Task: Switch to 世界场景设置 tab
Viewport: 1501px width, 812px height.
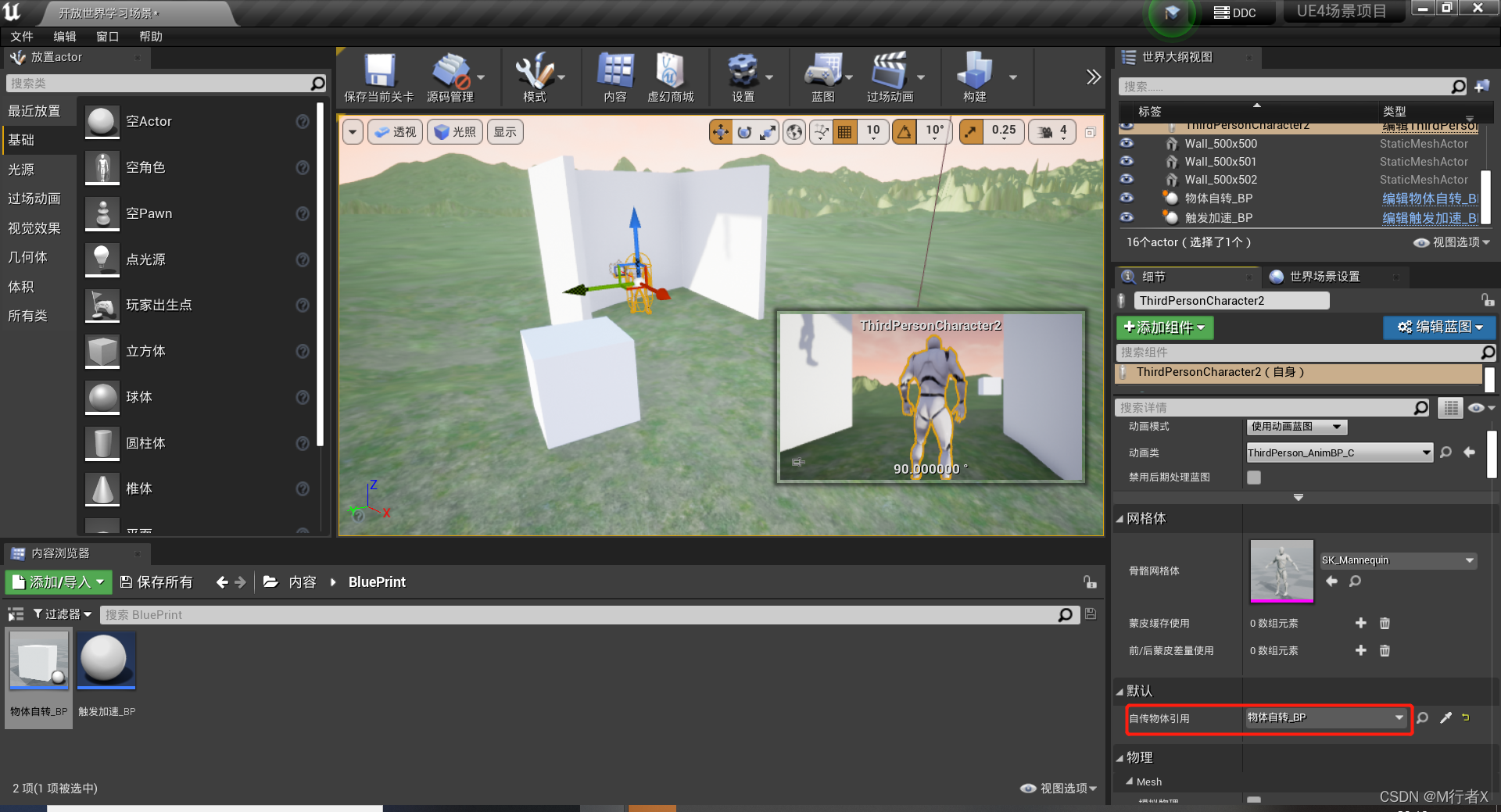Action: 1324,277
